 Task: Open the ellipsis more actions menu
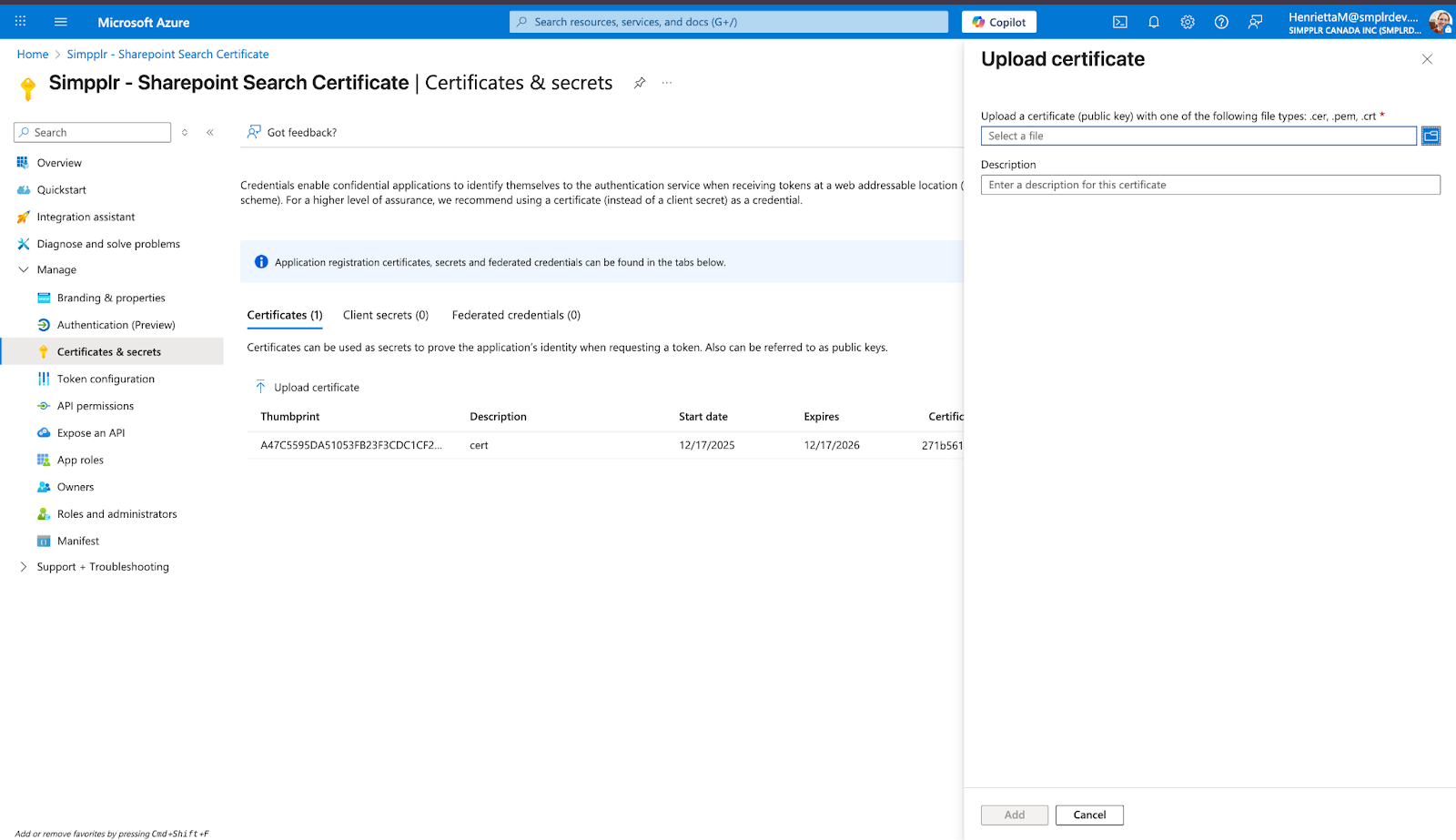click(667, 83)
